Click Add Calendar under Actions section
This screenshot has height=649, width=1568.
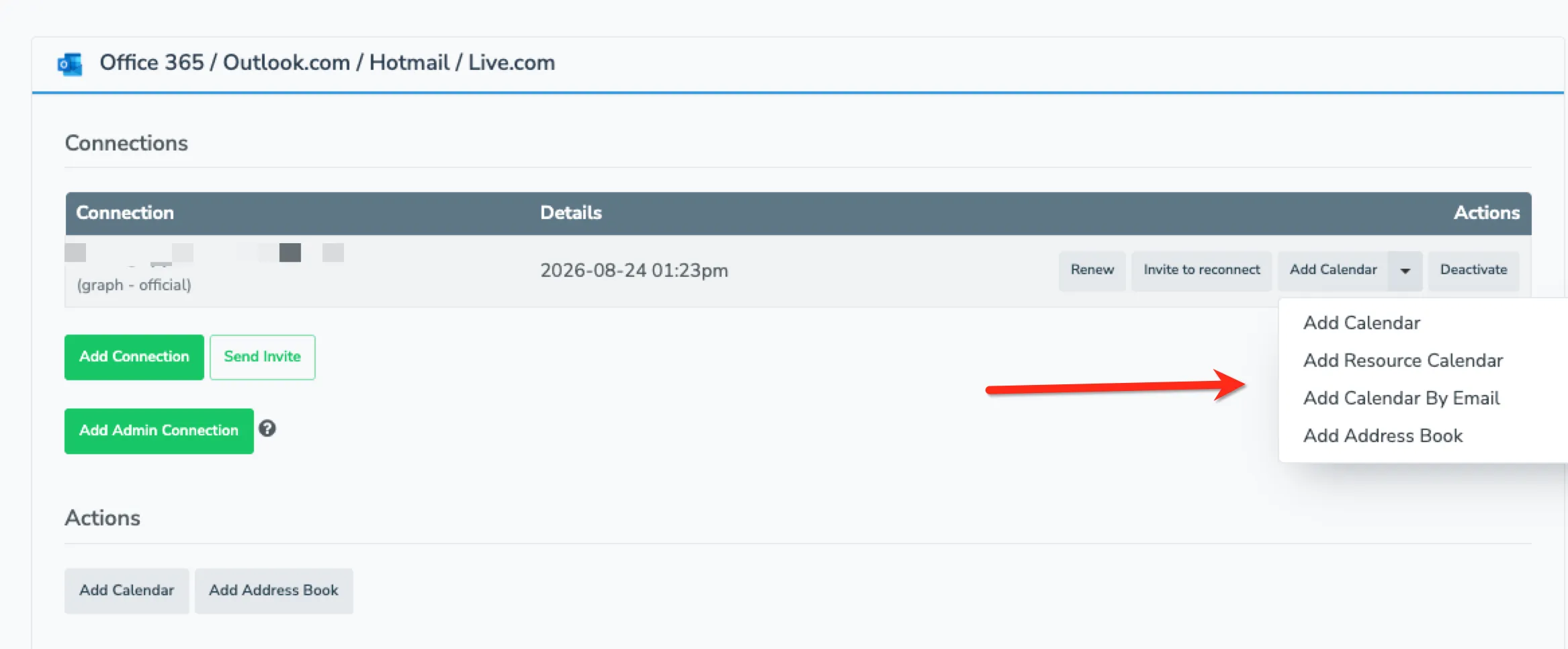point(127,591)
